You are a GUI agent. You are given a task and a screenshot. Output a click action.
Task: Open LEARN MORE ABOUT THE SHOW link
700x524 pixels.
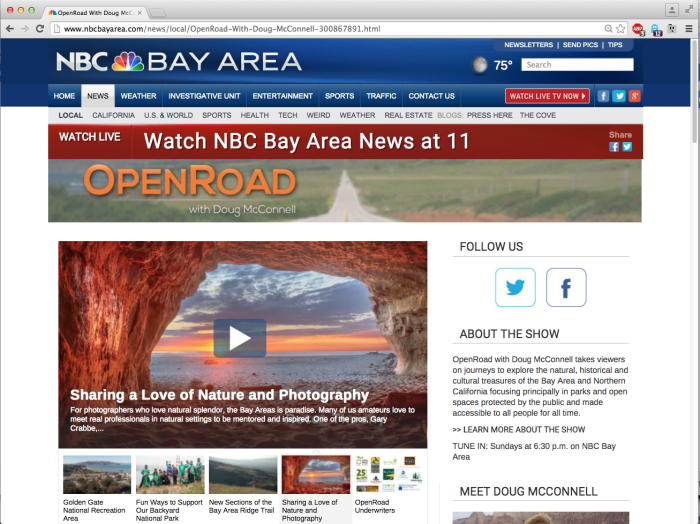tap(519, 429)
